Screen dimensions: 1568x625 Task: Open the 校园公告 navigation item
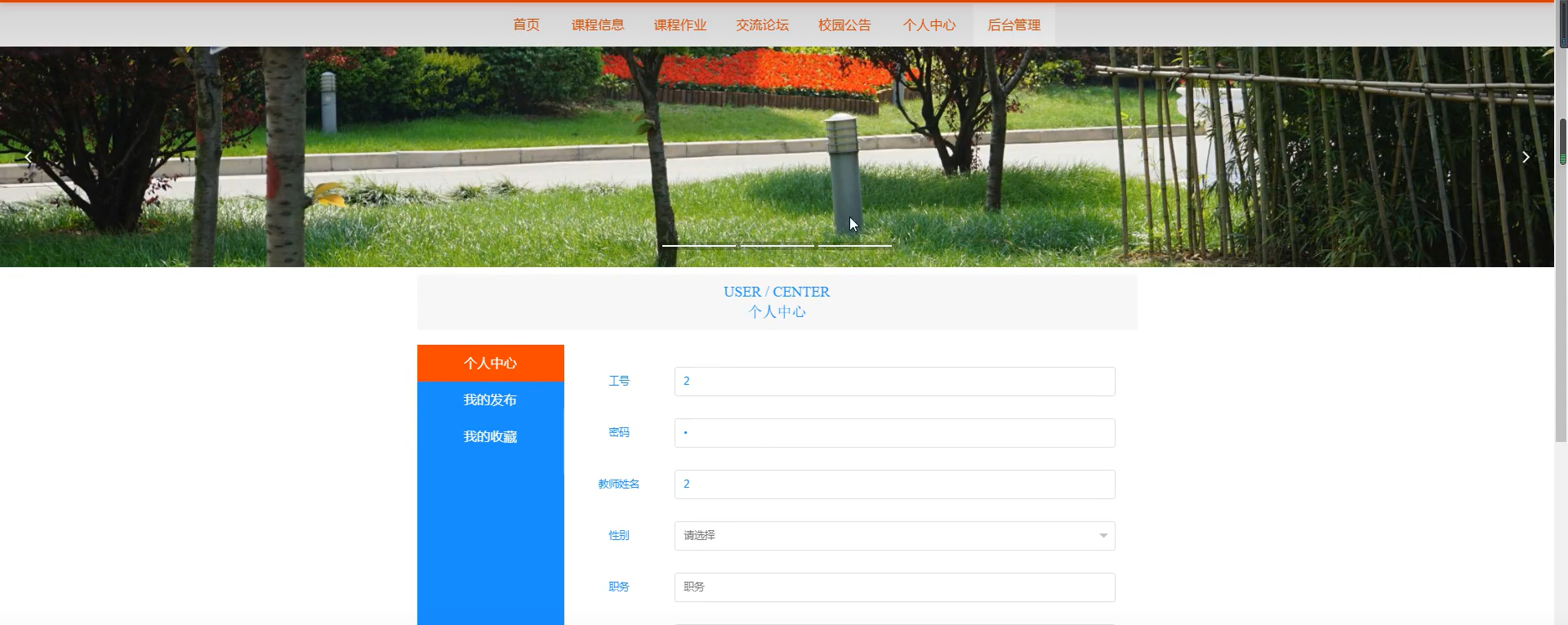pyautogui.click(x=844, y=25)
